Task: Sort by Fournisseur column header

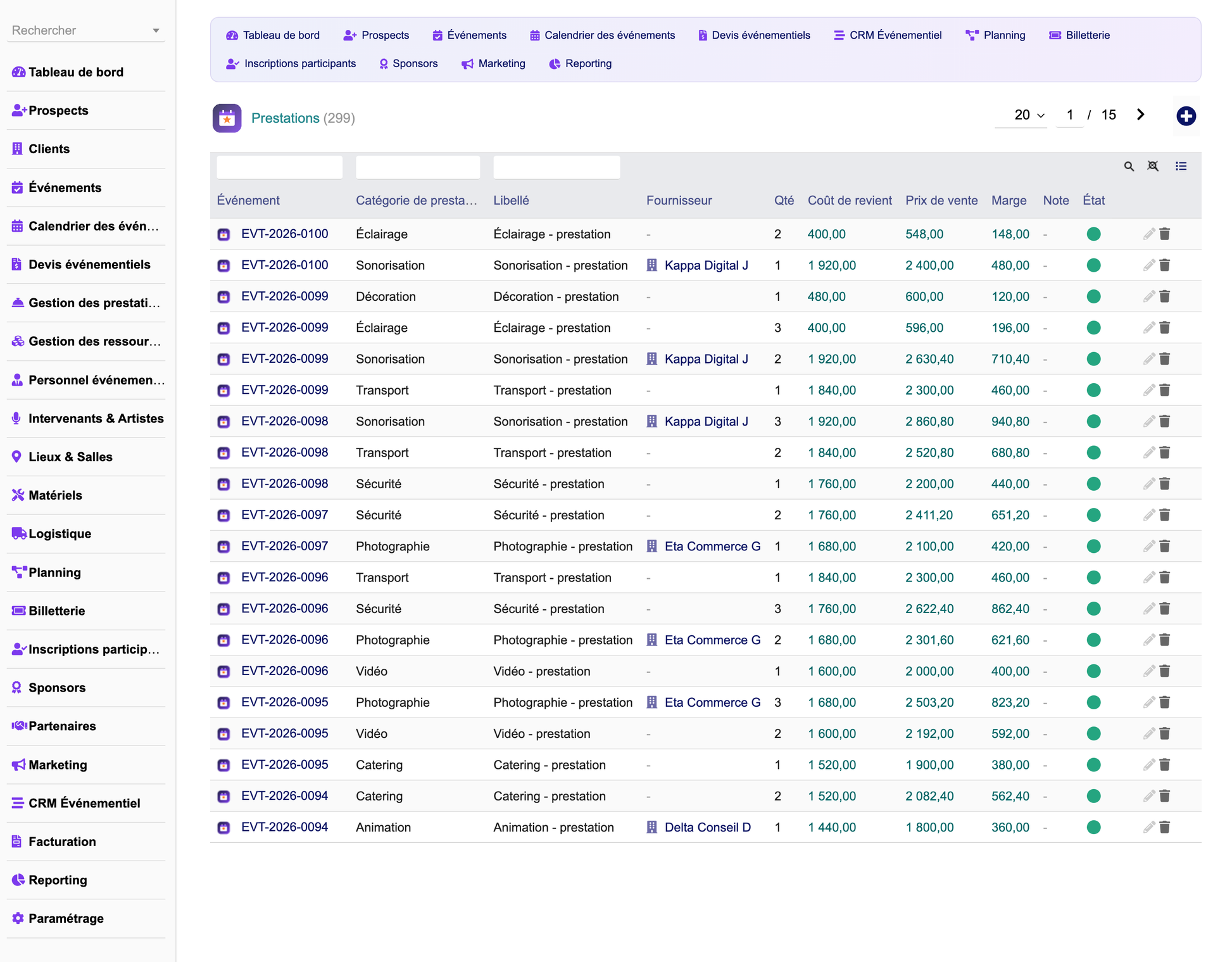Action: tap(679, 201)
